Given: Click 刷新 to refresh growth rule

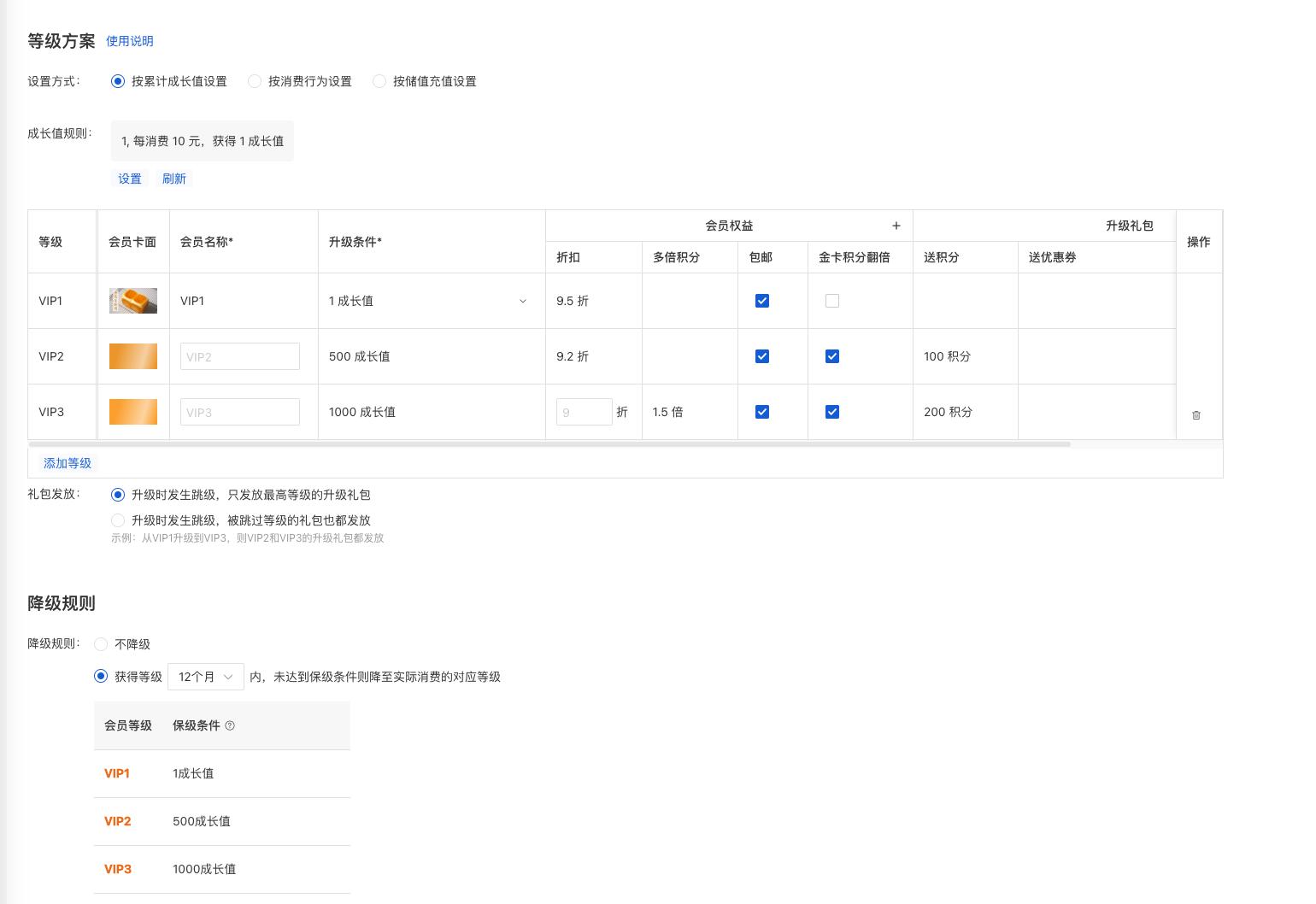Looking at the screenshot, I should point(174,179).
